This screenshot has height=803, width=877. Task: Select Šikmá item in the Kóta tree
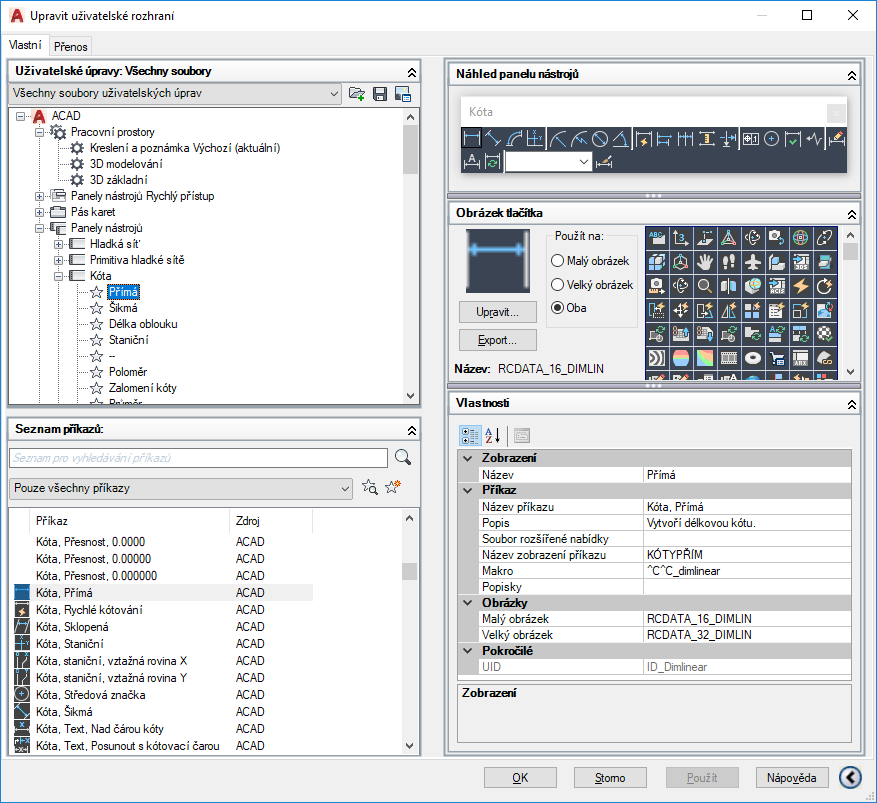point(123,308)
